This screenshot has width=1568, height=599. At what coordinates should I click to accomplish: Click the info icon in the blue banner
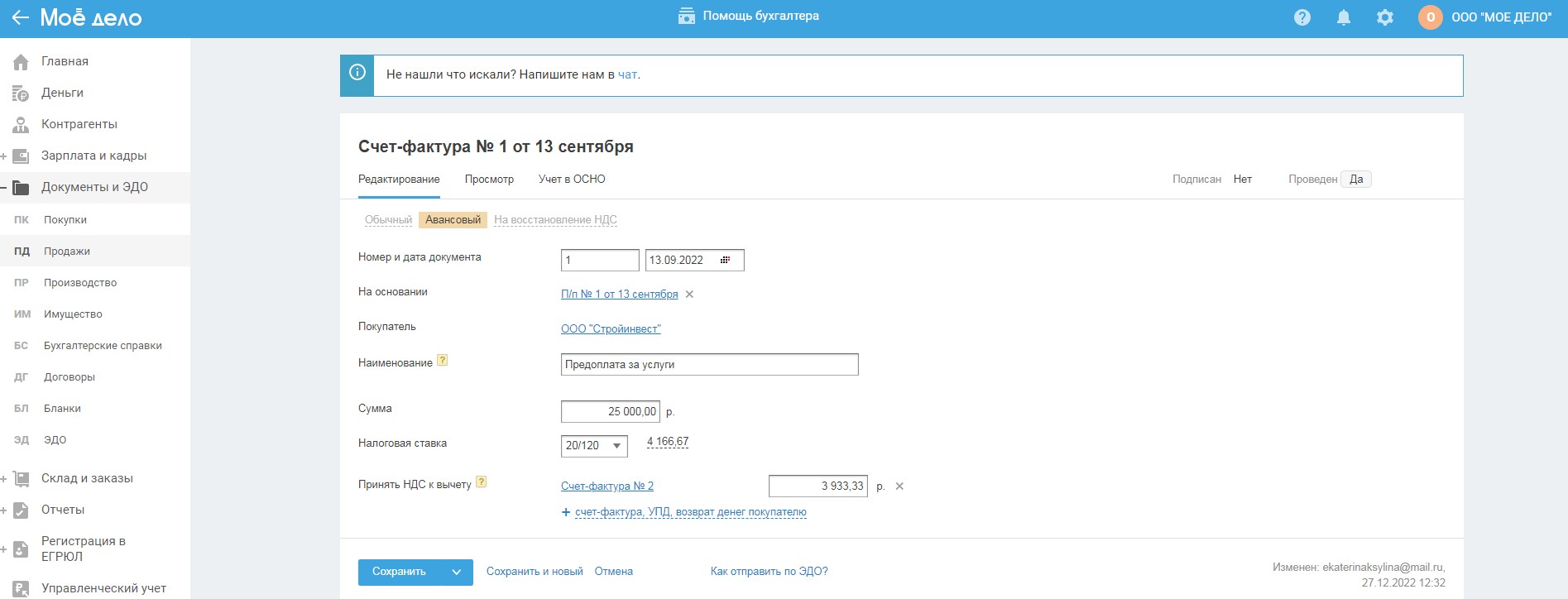click(357, 72)
